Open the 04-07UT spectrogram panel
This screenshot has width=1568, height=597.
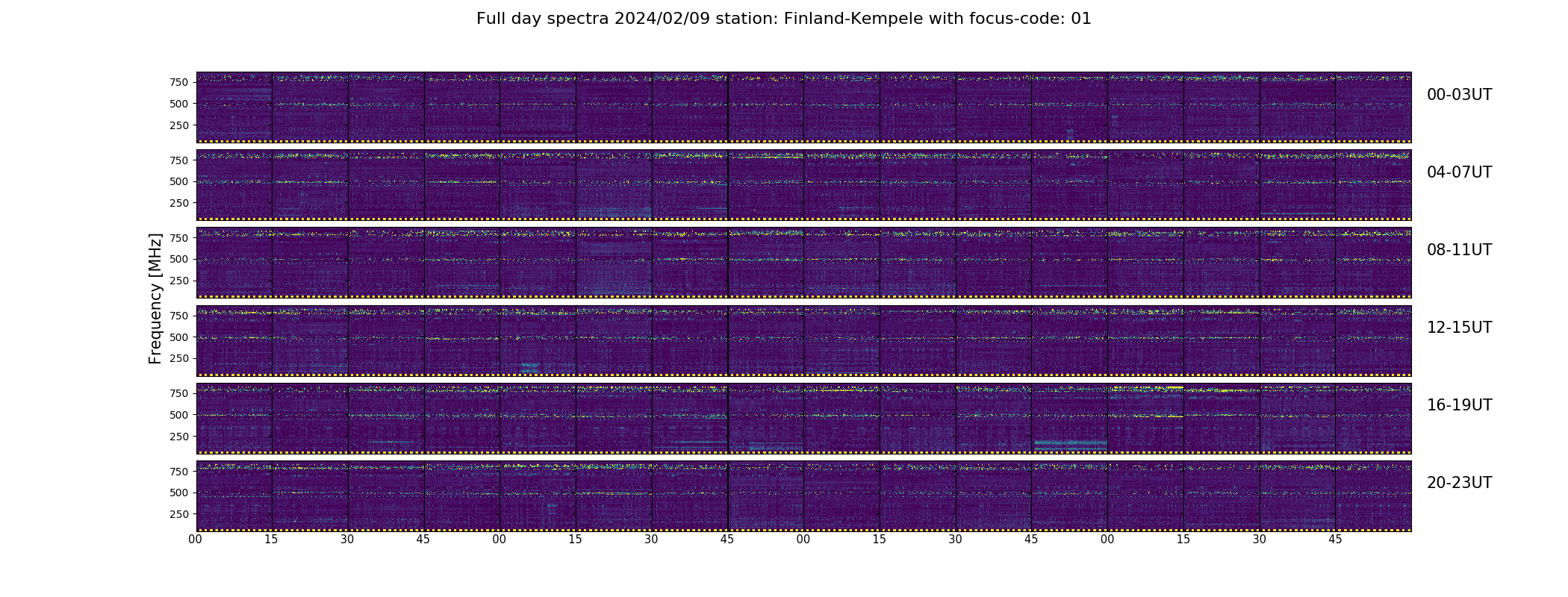(x=803, y=185)
